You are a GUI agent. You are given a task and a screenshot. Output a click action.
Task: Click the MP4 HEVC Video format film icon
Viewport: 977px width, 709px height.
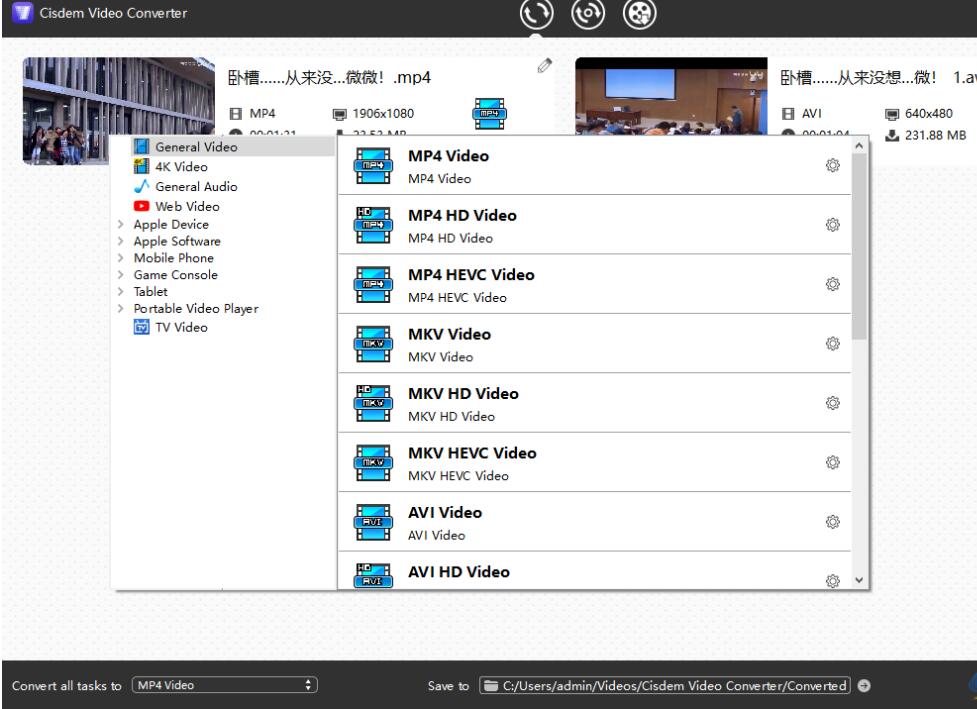point(373,285)
